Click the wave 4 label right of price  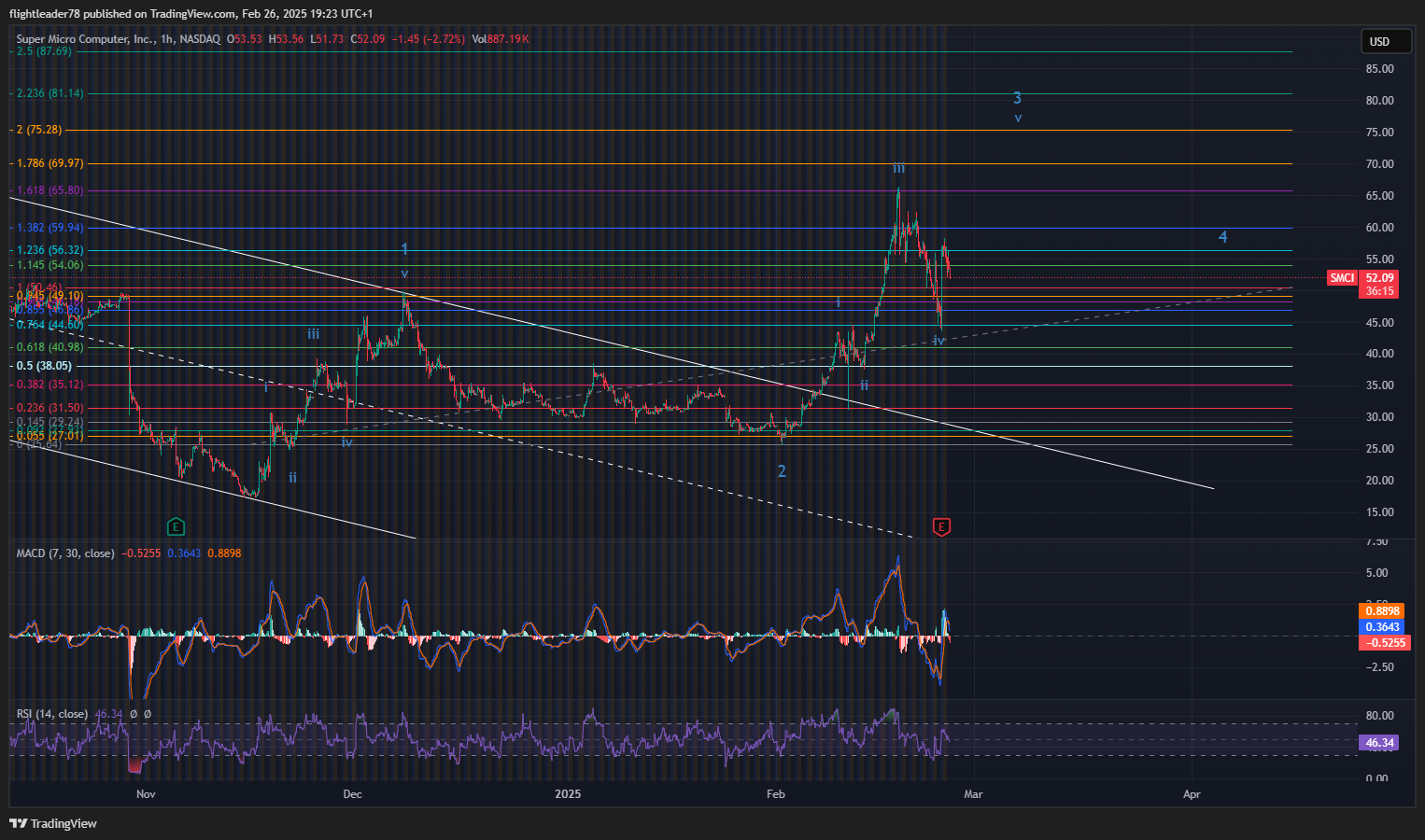point(1222,237)
